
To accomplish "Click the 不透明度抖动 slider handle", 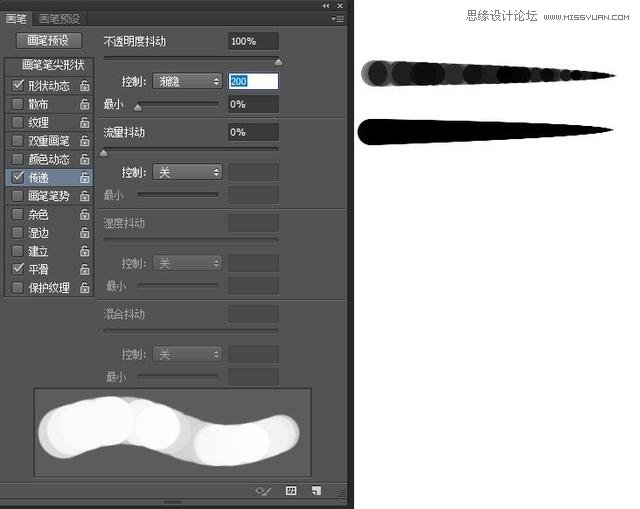I will pyautogui.click(x=278, y=62).
